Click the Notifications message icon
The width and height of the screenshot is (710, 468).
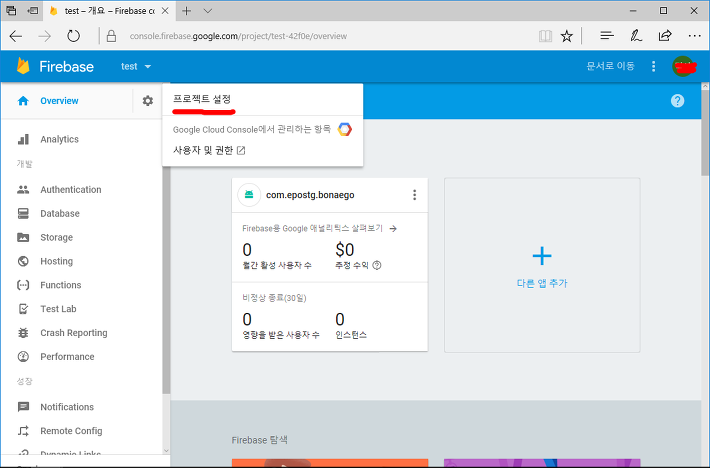[x=23, y=407]
